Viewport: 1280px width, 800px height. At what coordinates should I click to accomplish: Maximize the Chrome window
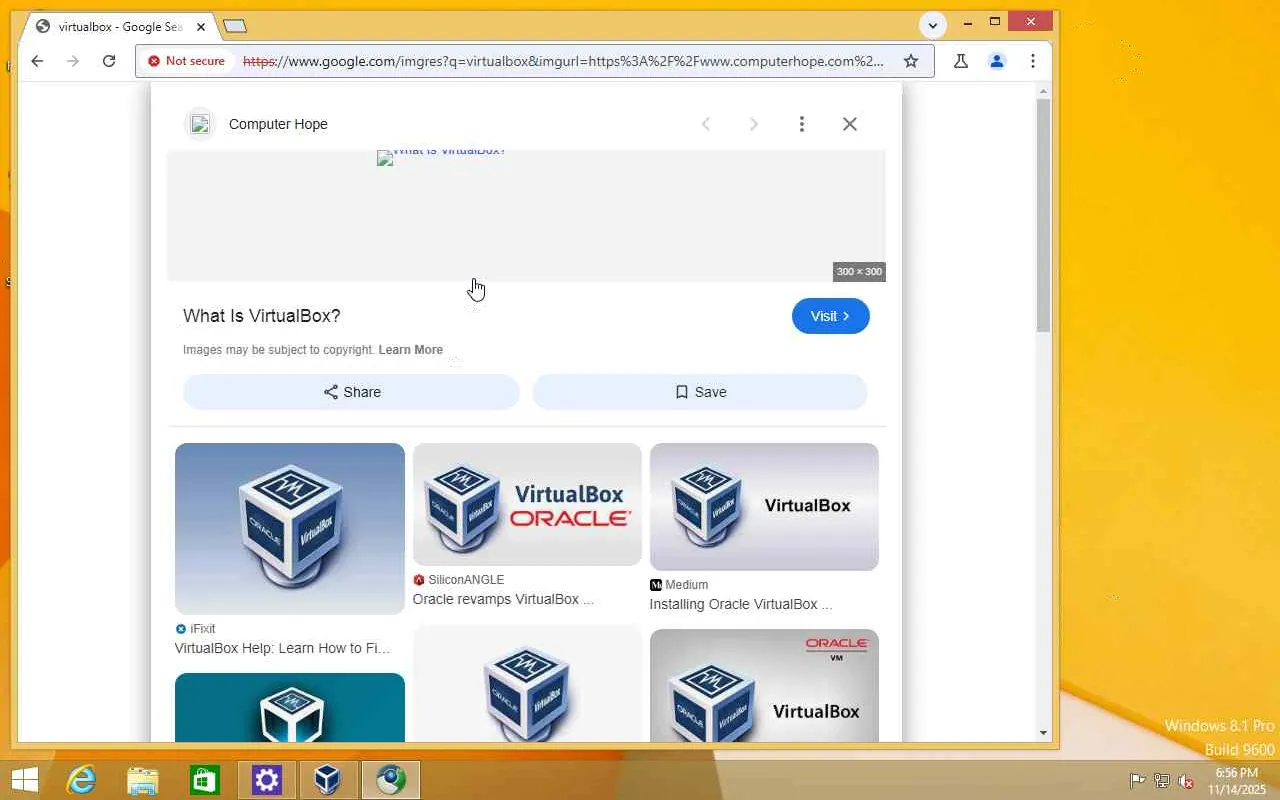click(995, 21)
